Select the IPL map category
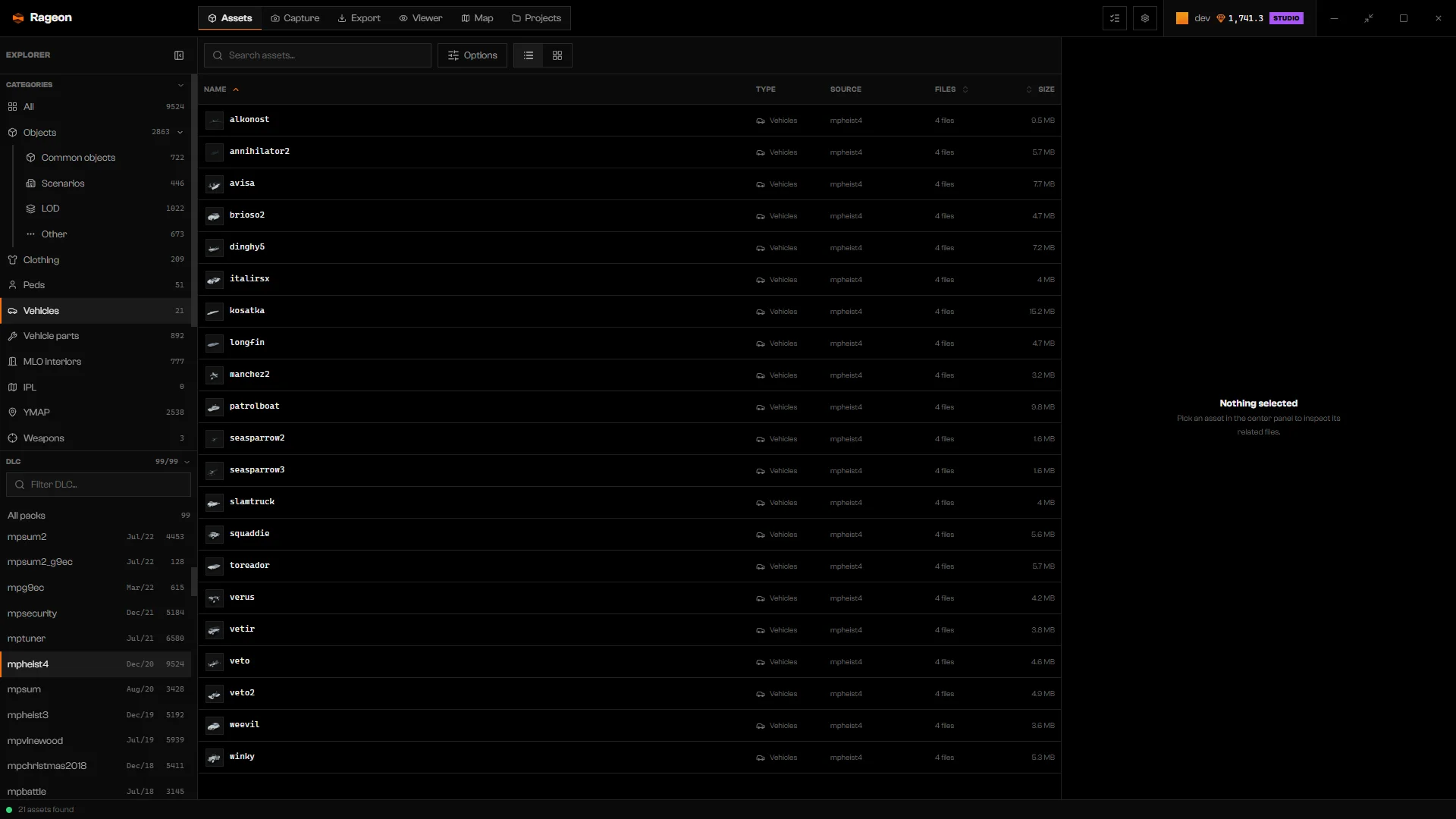Screen dimensions: 1456x819 pos(96,388)
